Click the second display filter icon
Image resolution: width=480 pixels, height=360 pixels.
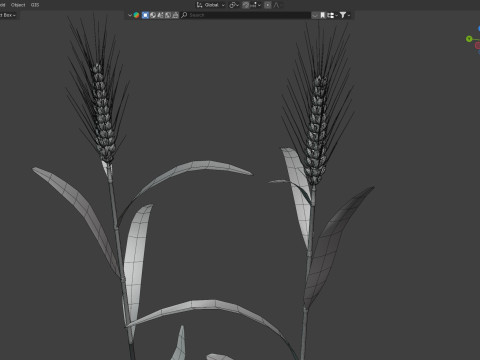tap(153, 15)
